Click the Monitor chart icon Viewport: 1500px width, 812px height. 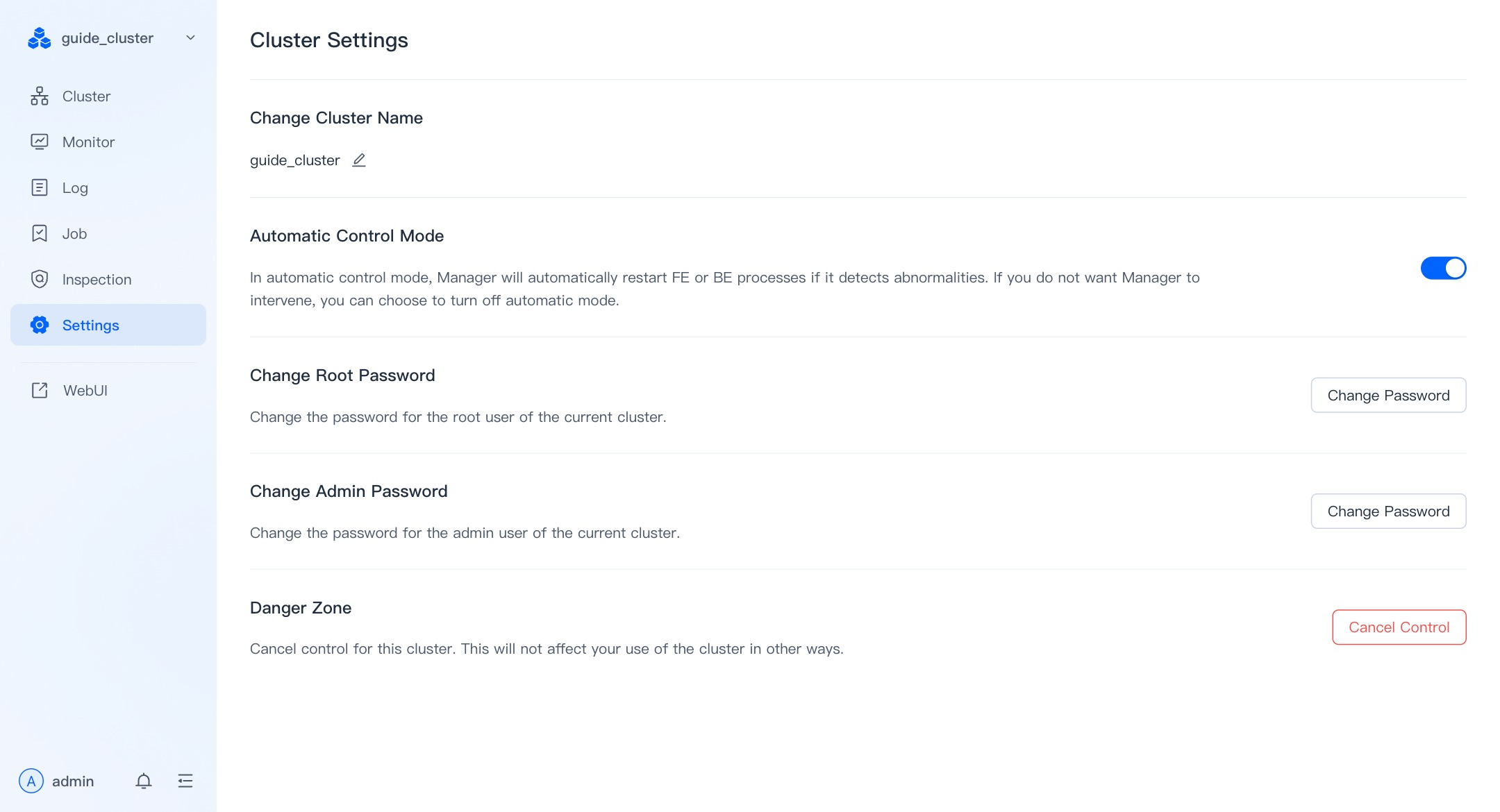40,142
